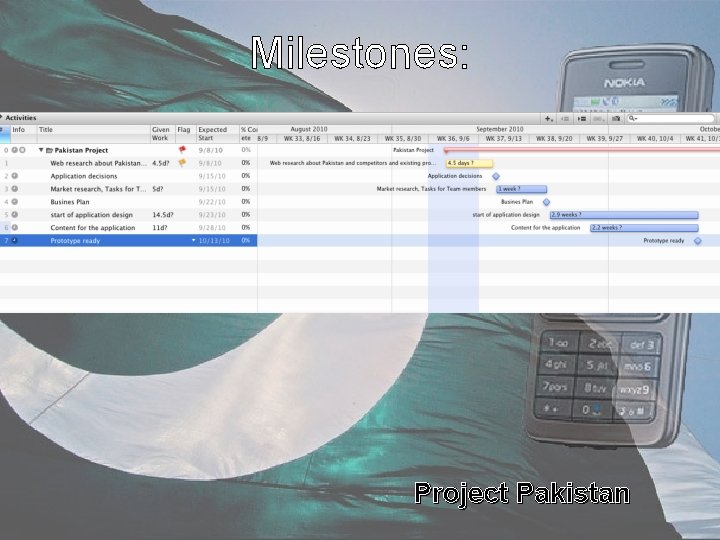Click the 'WK 33, 8/16' timeline header

pos(302,138)
